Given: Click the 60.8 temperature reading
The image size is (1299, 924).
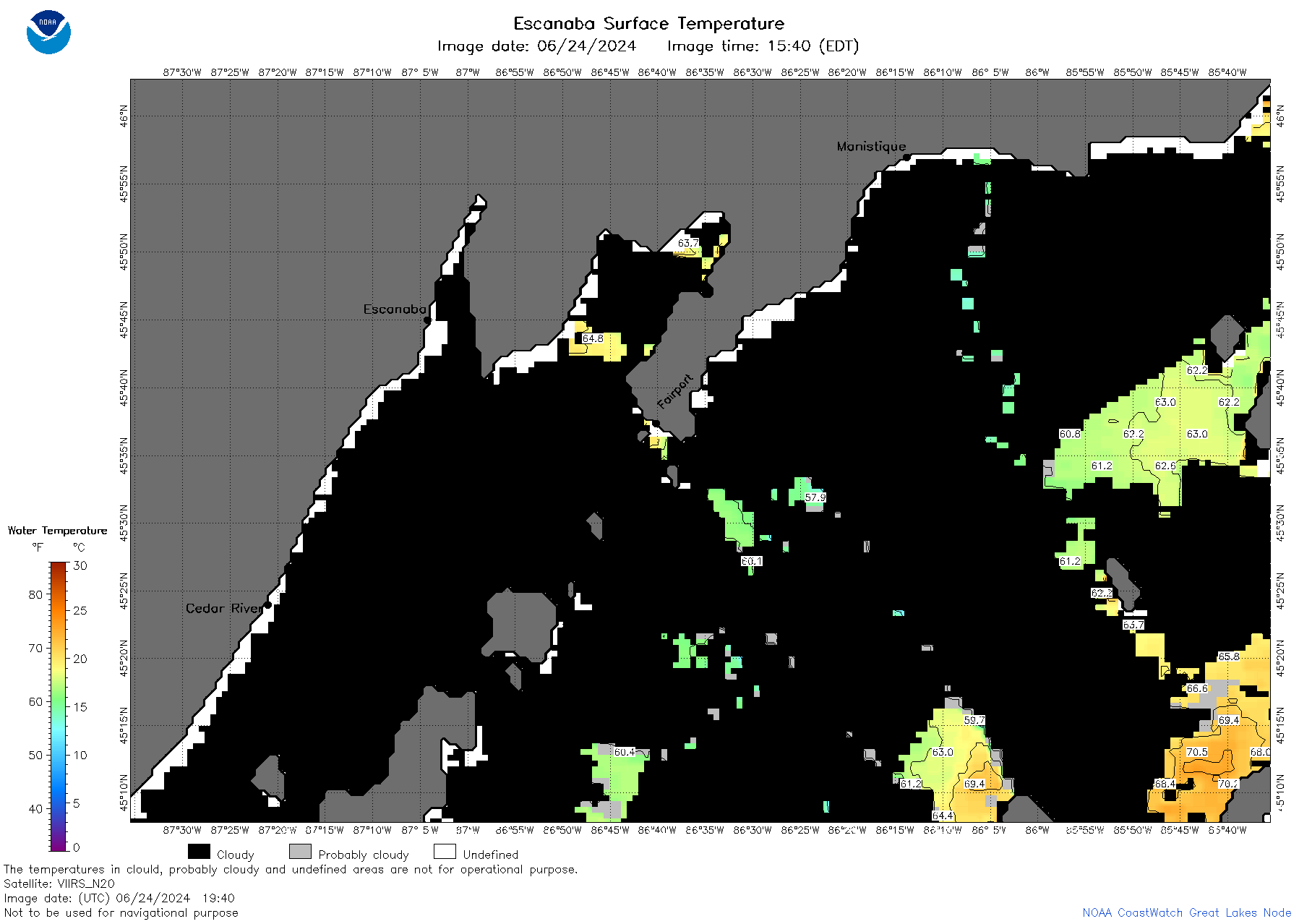Looking at the screenshot, I should tap(1070, 434).
